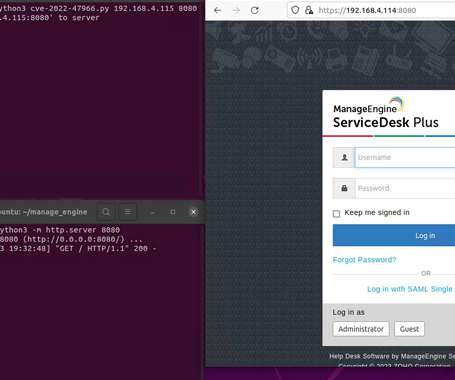
Task: Focus the browser address bar URL
Action: (x=367, y=10)
